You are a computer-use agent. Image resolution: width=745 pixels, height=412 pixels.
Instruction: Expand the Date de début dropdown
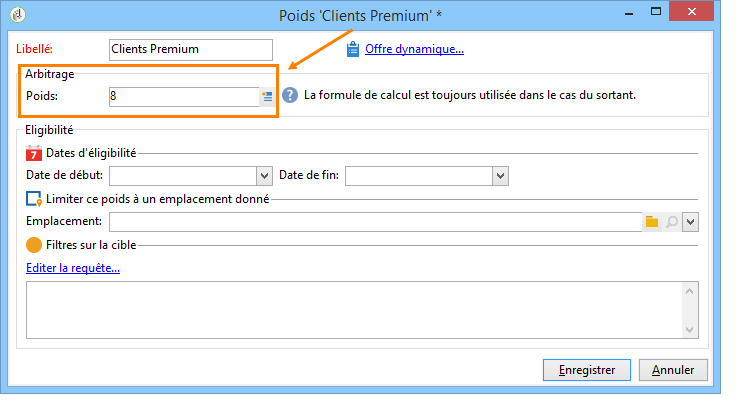265,176
